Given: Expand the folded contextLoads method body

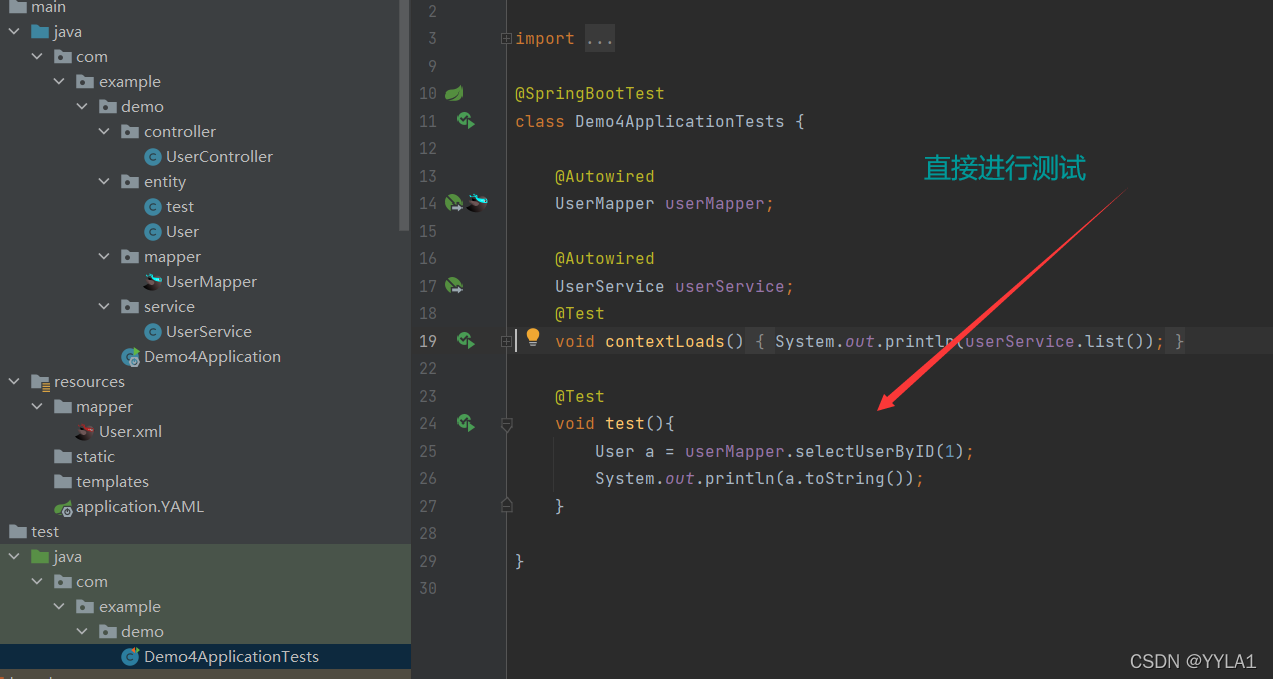Looking at the screenshot, I should click(506, 341).
